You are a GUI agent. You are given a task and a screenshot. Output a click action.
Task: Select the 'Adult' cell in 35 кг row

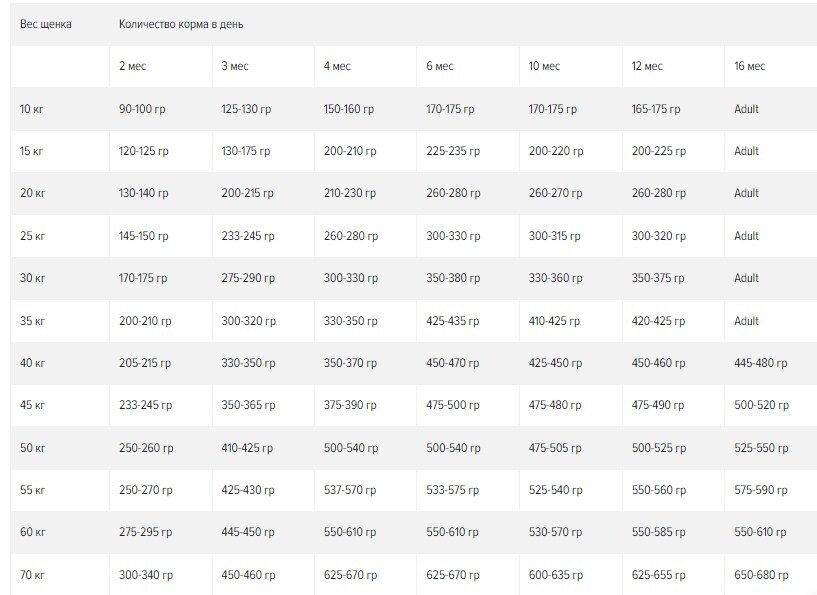point(746,320)
